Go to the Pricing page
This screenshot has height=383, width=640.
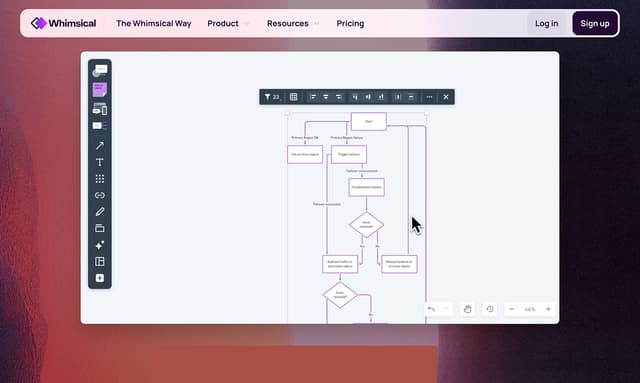coord(350,23)
